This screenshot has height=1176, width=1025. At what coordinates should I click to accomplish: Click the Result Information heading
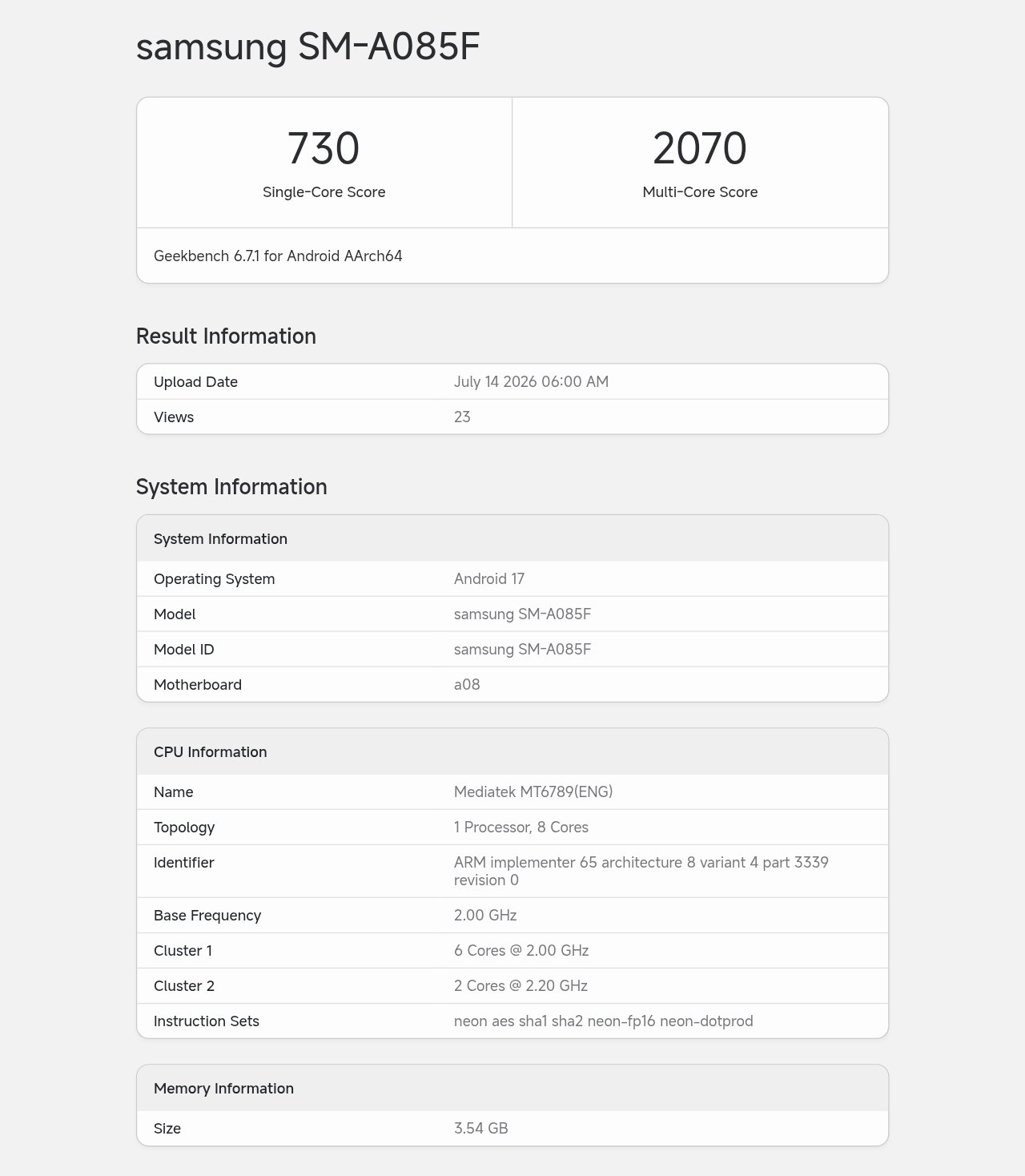[x=226, y=336]
